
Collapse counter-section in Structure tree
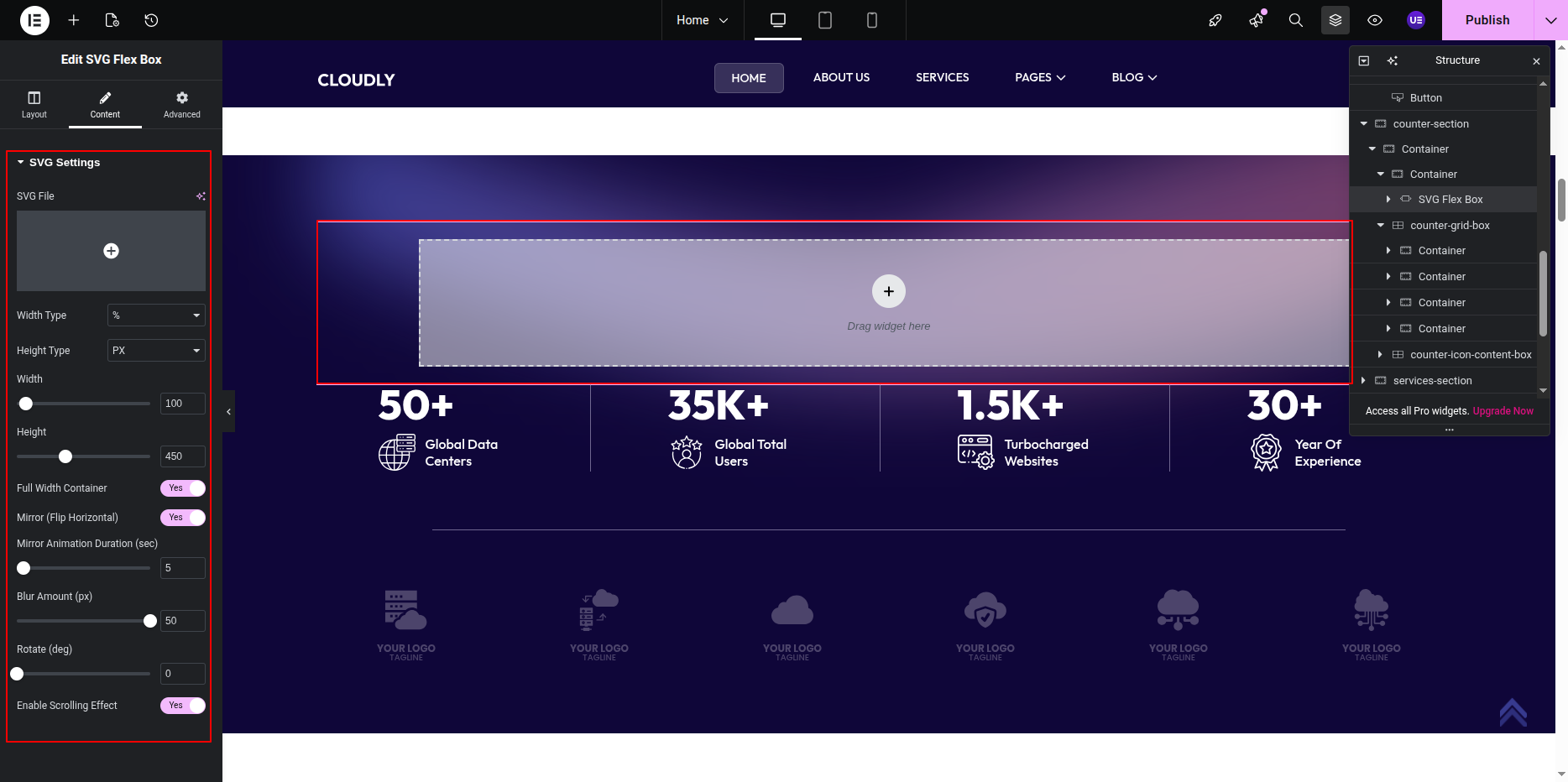[x=1364, y=124]
